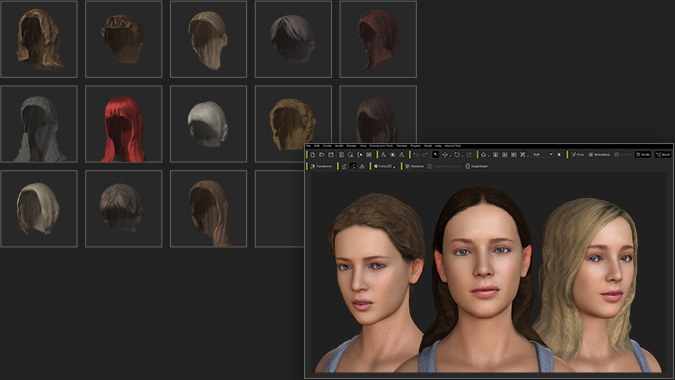
Task: Click the highlighted green mesh tool icon
Action: (x=353, y=166)
